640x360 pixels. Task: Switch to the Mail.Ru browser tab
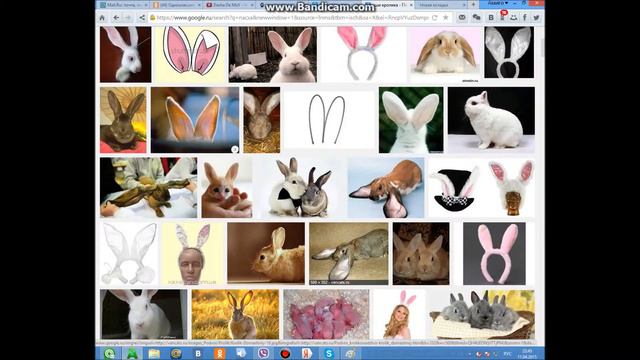click(123, 5)
